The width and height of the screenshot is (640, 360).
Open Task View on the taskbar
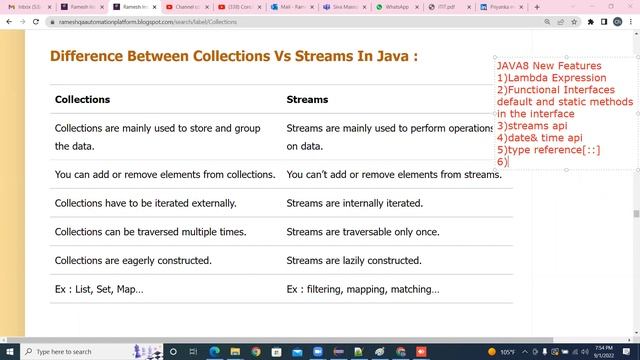coord(193,351)
